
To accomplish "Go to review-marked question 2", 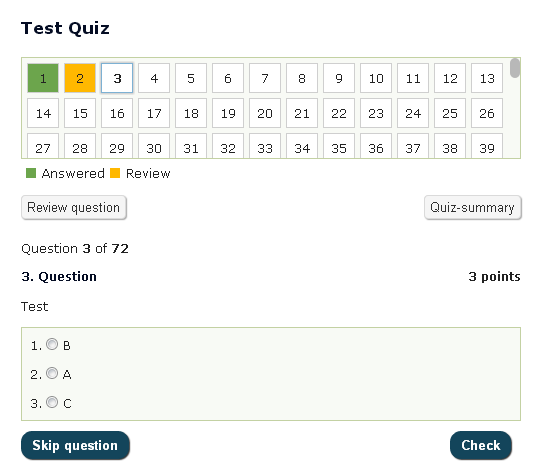I will (x=80, y=78).
